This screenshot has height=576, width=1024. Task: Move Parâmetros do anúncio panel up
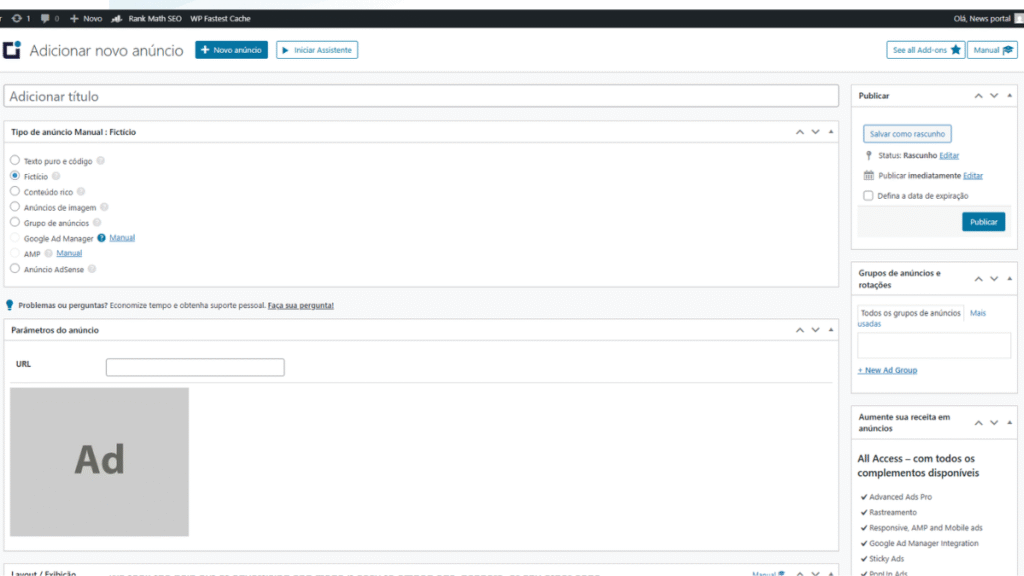pos(799,330)
